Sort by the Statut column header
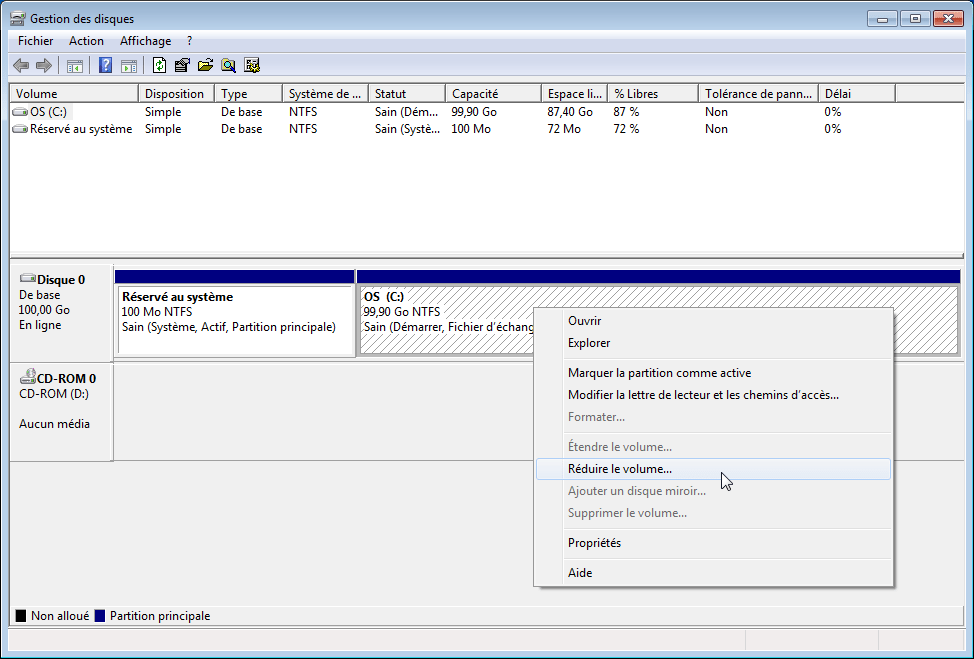The image size is (974, 659). [x=407, y=94]
